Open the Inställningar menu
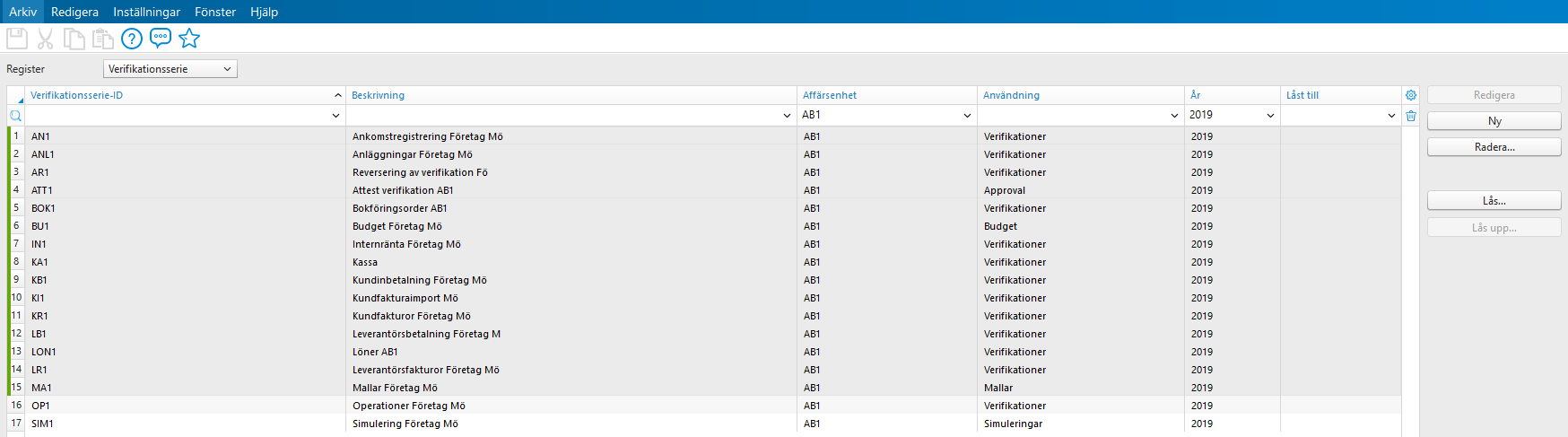 point(146,12)
